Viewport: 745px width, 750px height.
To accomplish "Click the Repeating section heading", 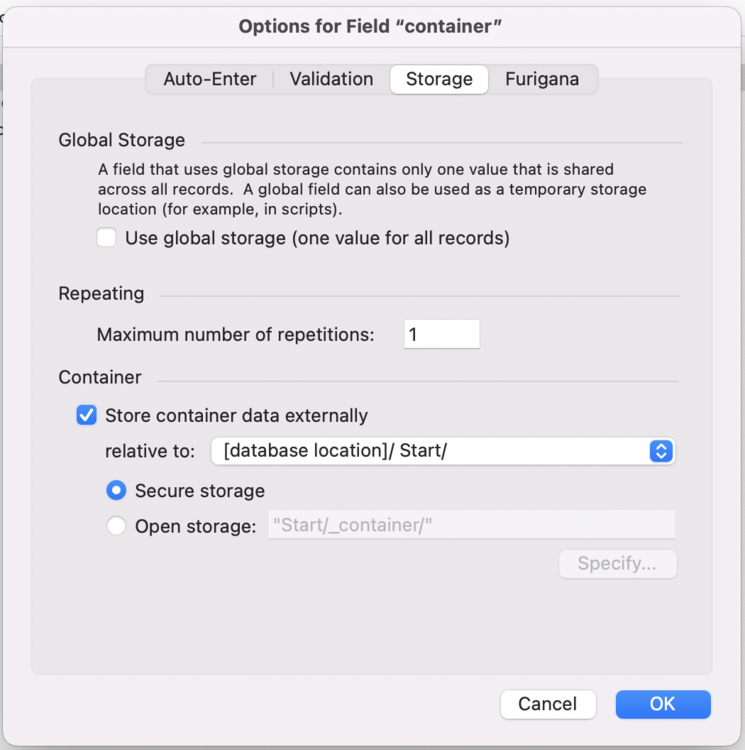I will (x=101, y=294).
